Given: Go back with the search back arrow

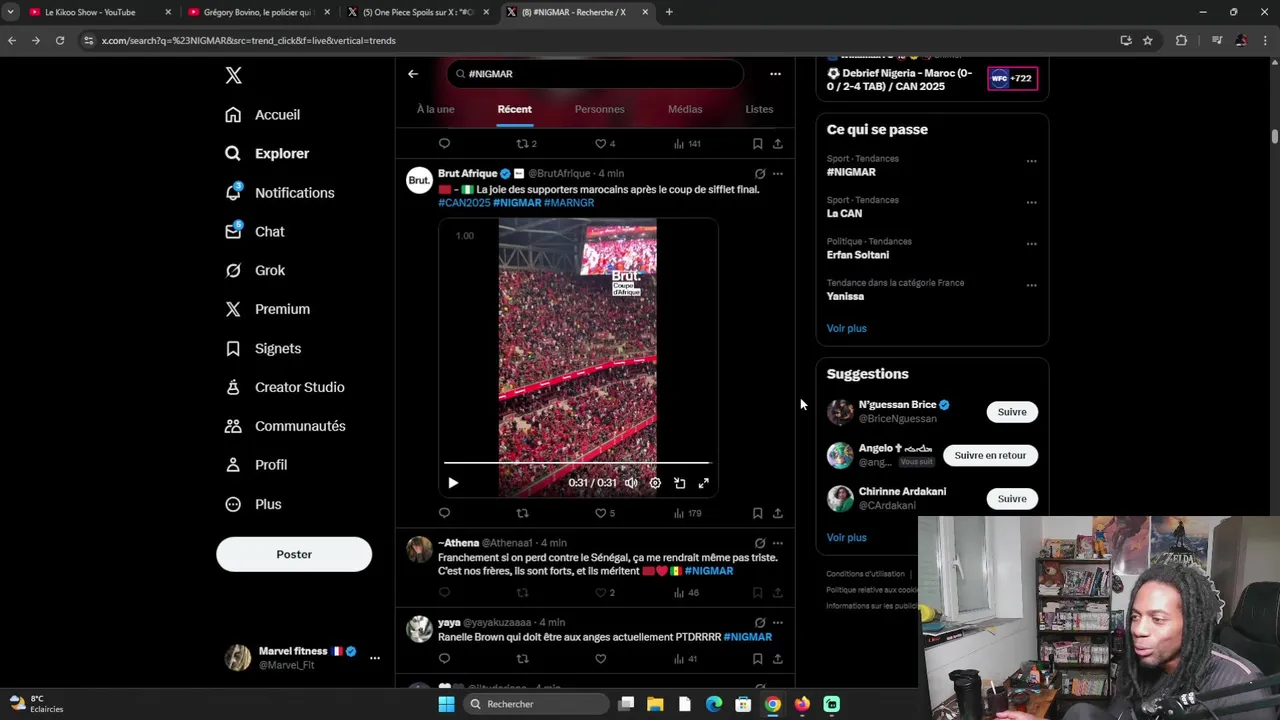Looking at the screenshot, I should [413, 74].
